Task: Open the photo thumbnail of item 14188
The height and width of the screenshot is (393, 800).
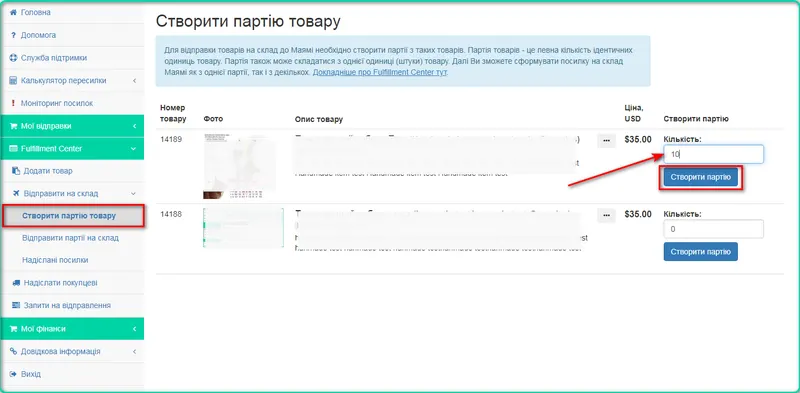Action: point(243,228)
